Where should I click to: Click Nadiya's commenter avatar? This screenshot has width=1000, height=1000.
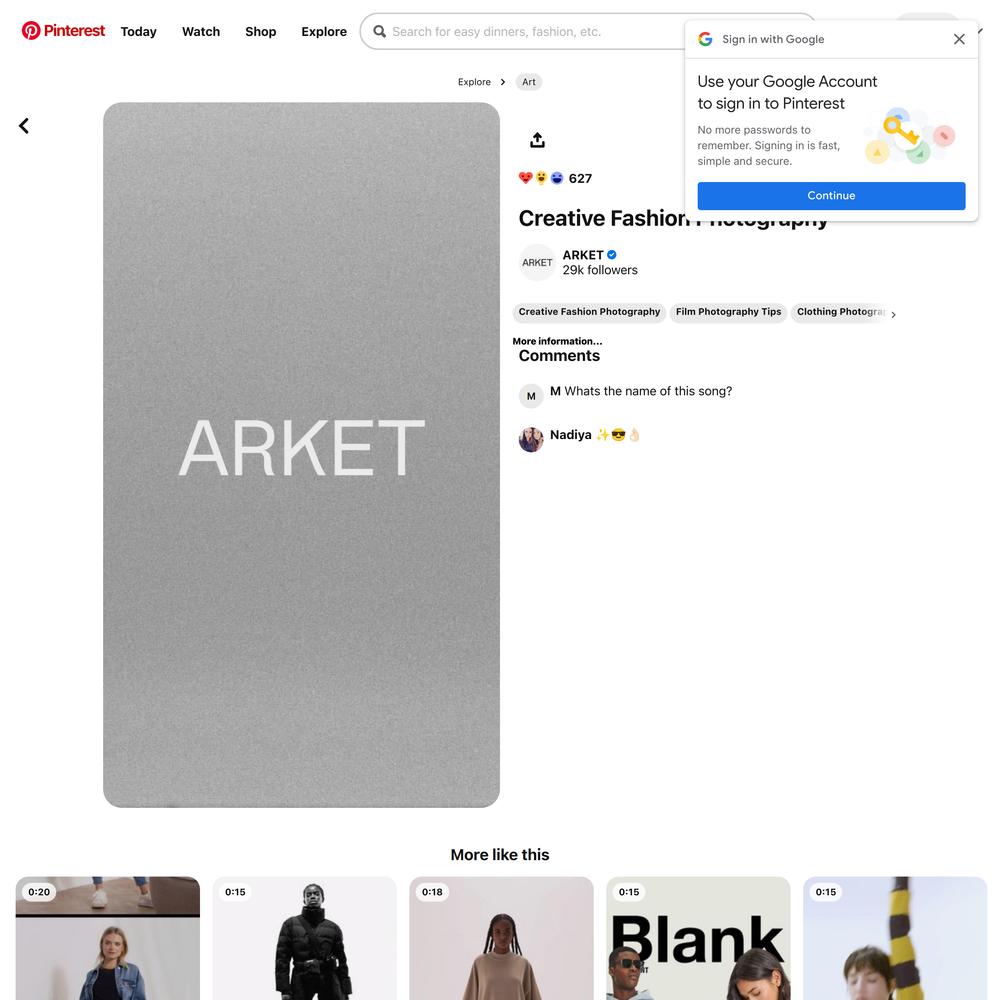click(x=531, y=439)
